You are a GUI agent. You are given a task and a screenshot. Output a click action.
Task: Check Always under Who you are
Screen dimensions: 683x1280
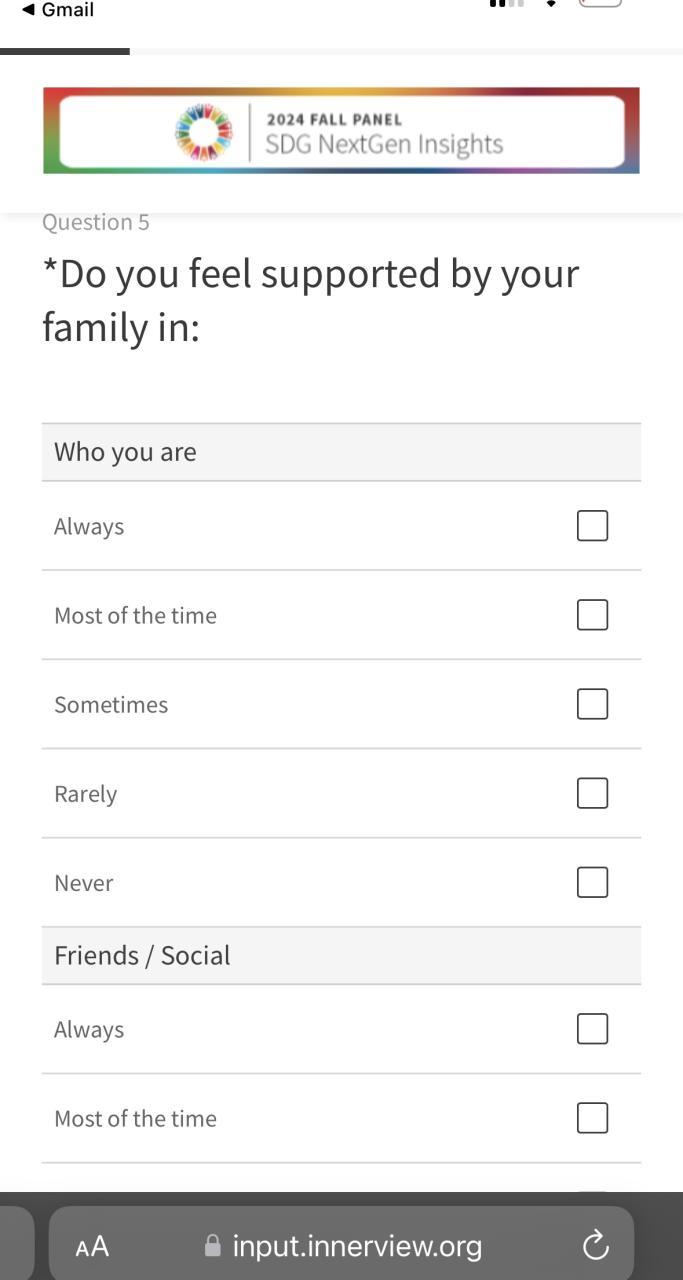[592, 526]
